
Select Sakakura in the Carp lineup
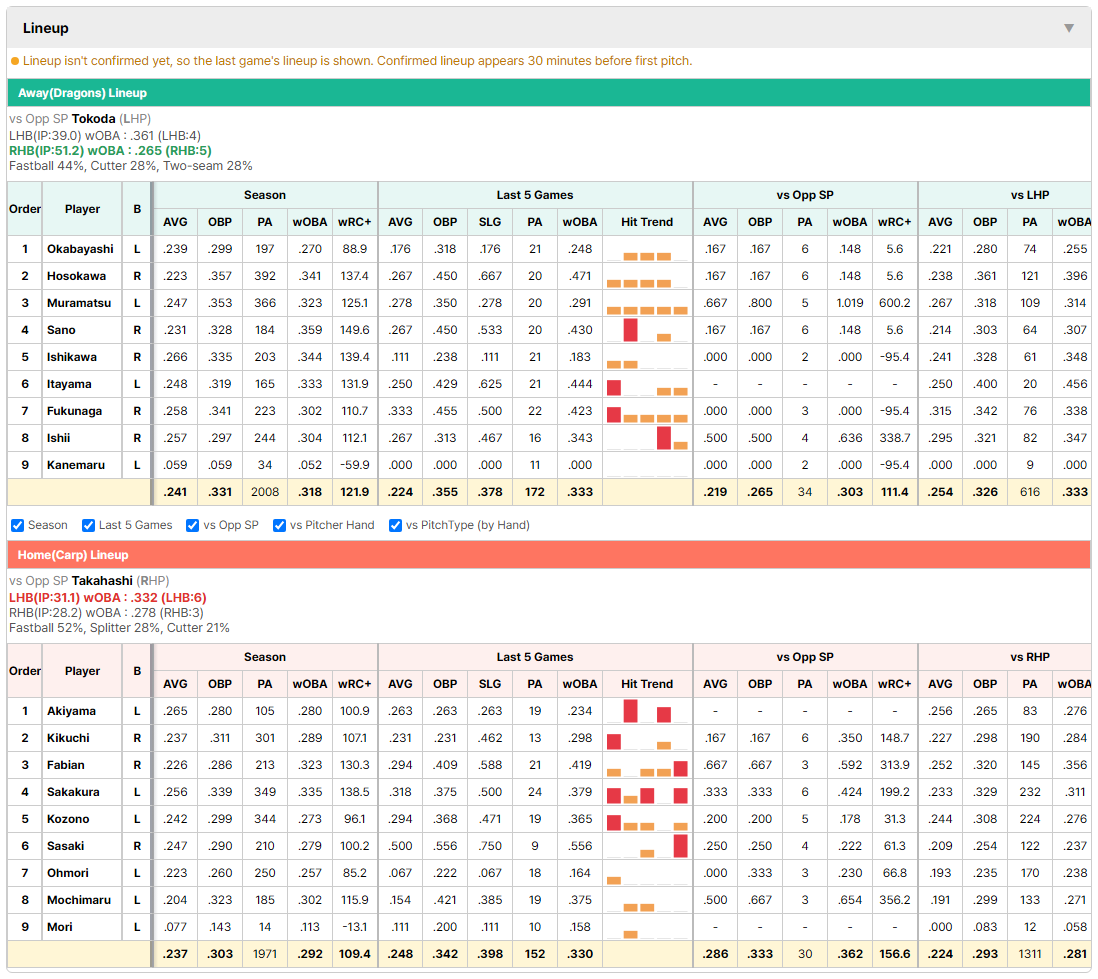coord(73,792)
